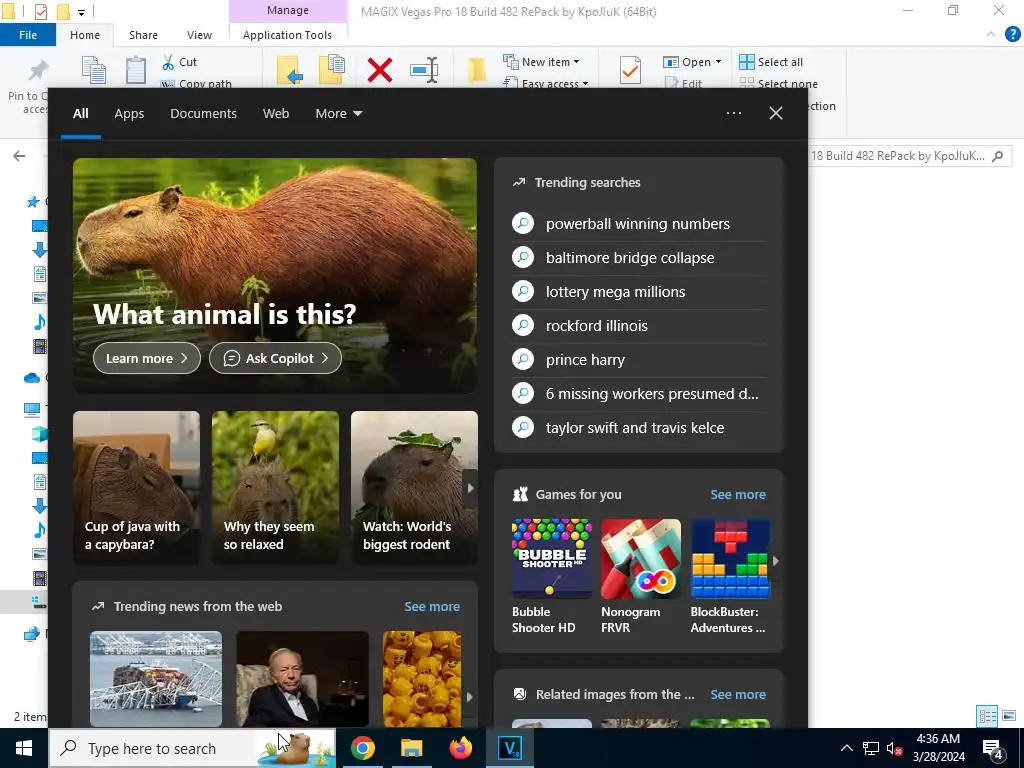The height and width of the screenshot is (768, 1024).
Task: Search taylor swift and travis kelce
Action: click(639, 427)
